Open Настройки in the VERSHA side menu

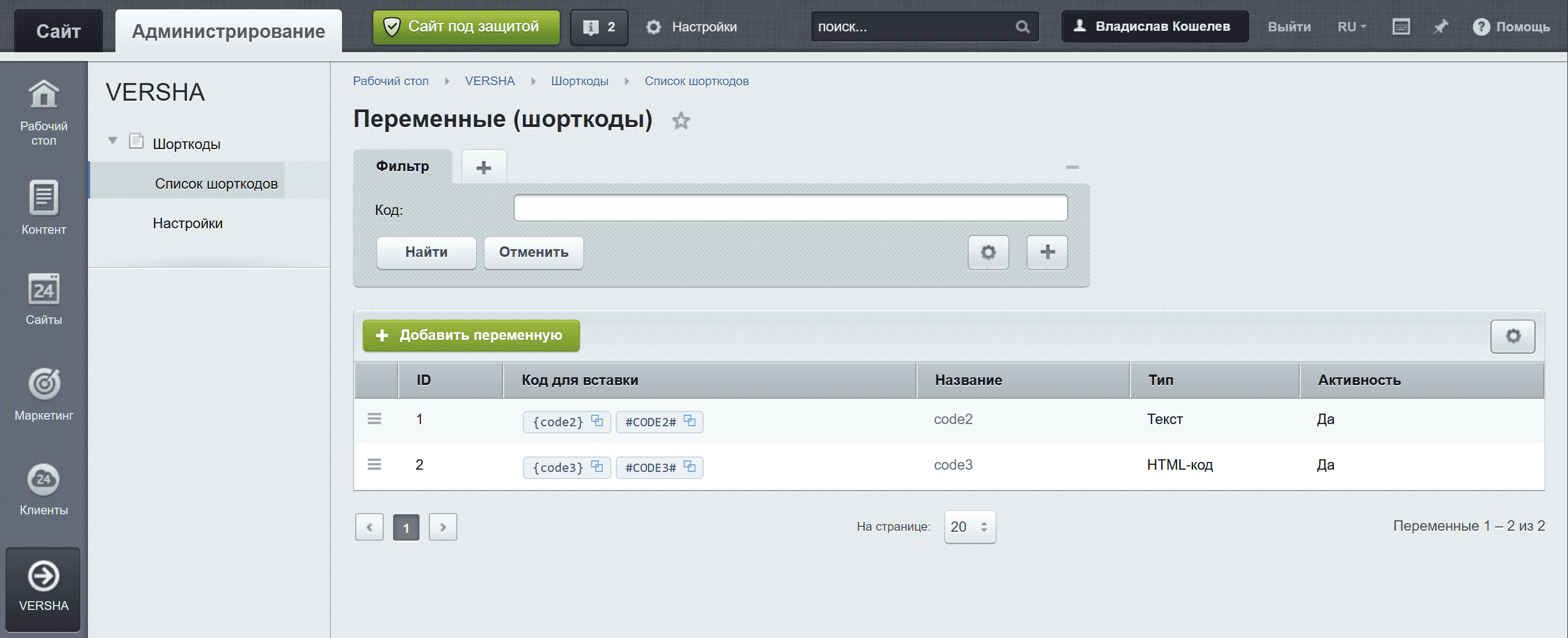[187, 223]
